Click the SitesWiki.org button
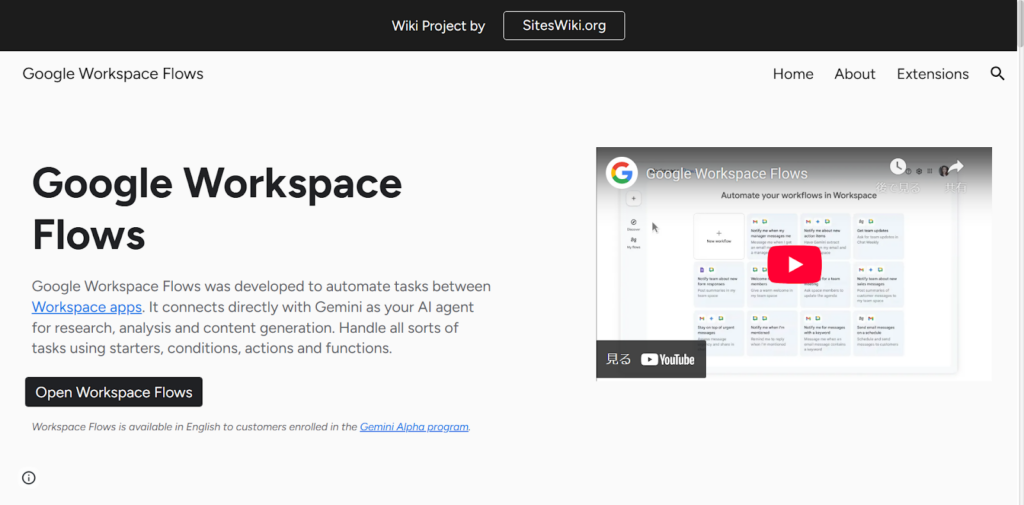 (564, 26)
